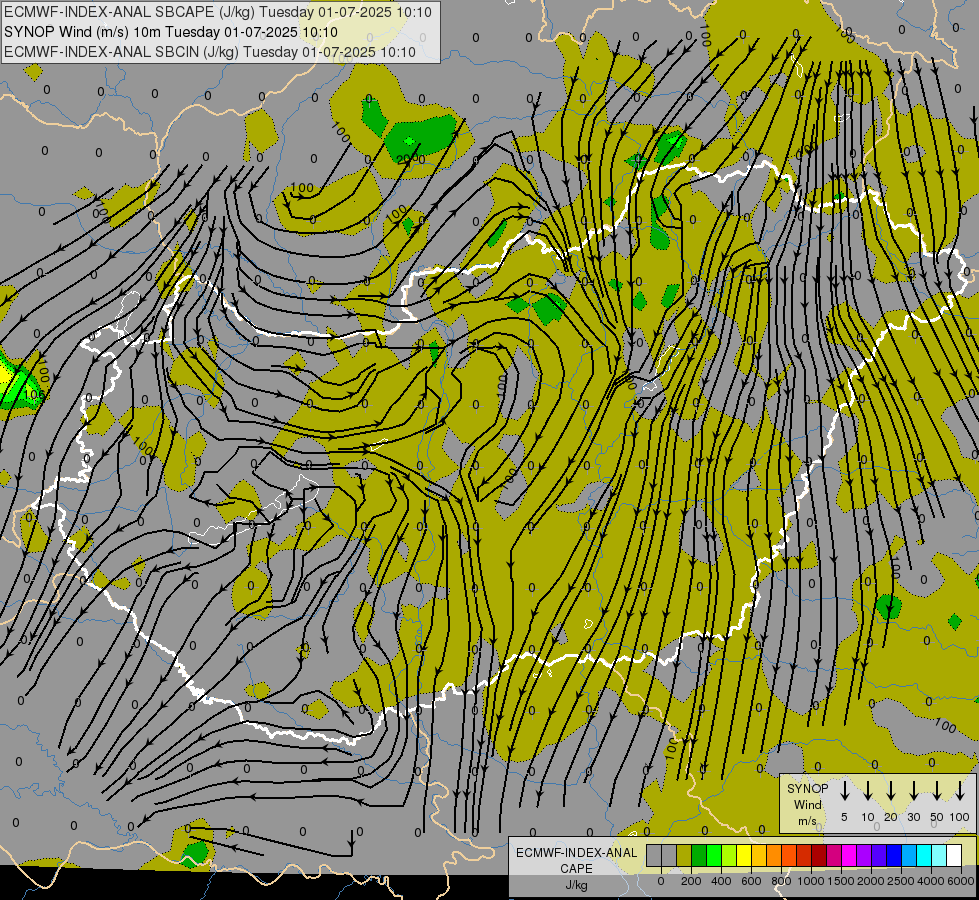Click the 20 m/s wind arrow in legend
This screenshot has width=979, height=900.
[x=890, y=789]
